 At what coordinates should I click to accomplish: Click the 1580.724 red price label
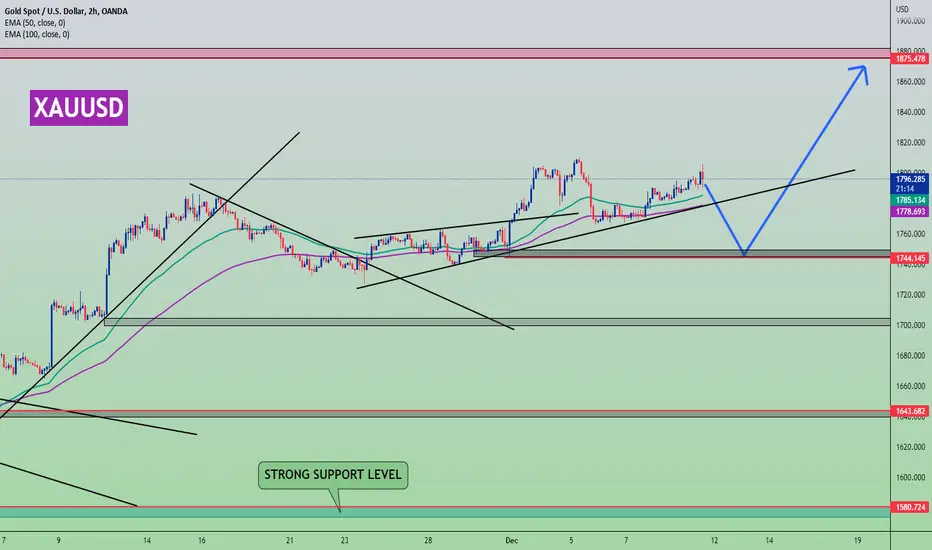(x=910, y=507)
